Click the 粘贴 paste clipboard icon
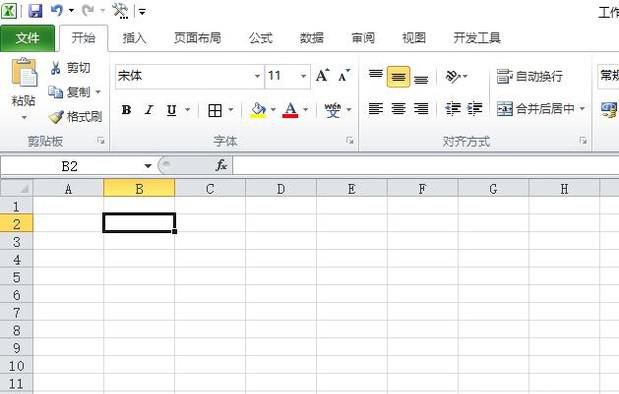Viewport: 619px width, 394px height. click(24, 72)
